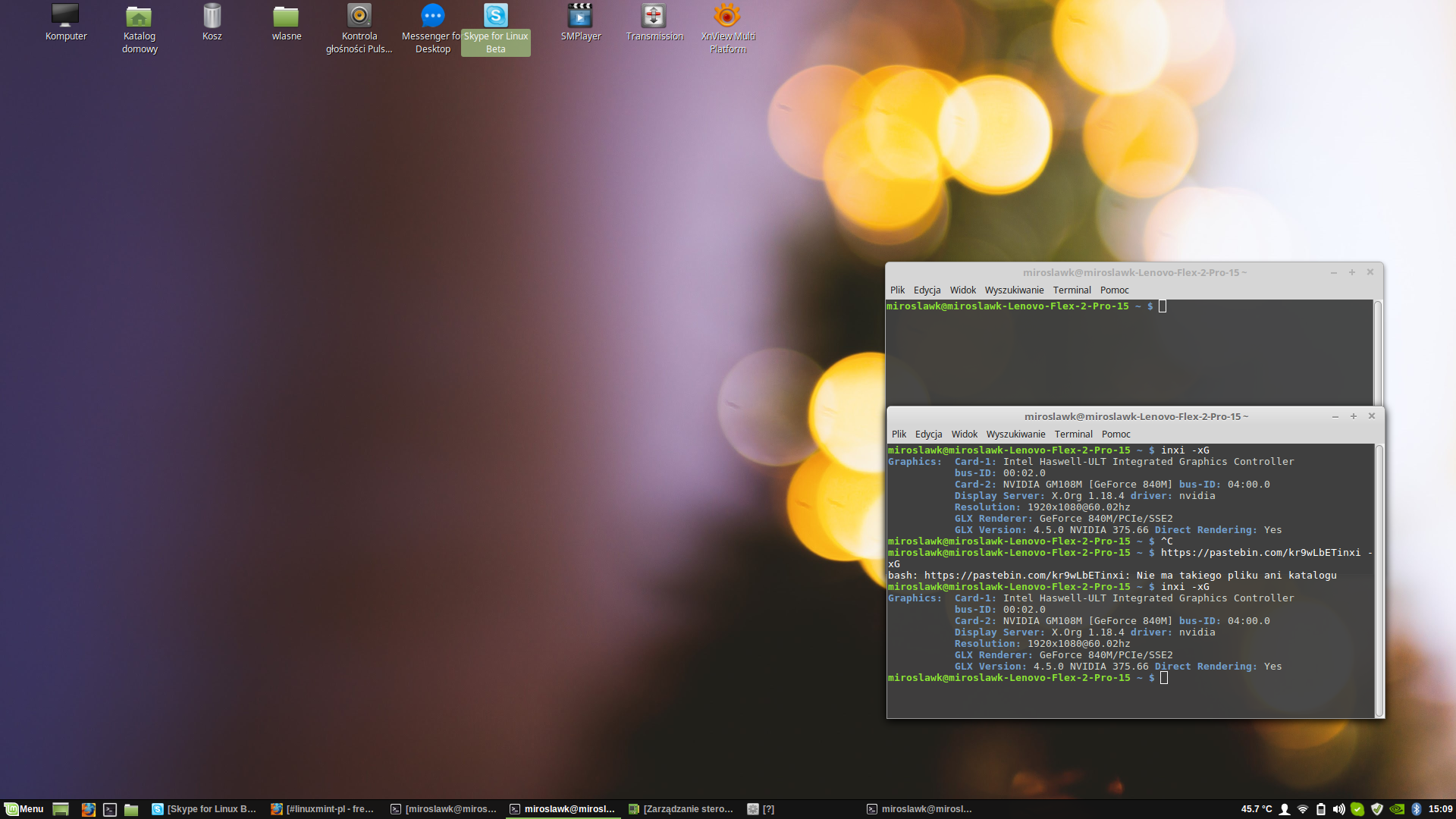The image size is (1456, 819).
Task: Click the back terminal's vertical scrollbar
Action: pos(1378,353)
